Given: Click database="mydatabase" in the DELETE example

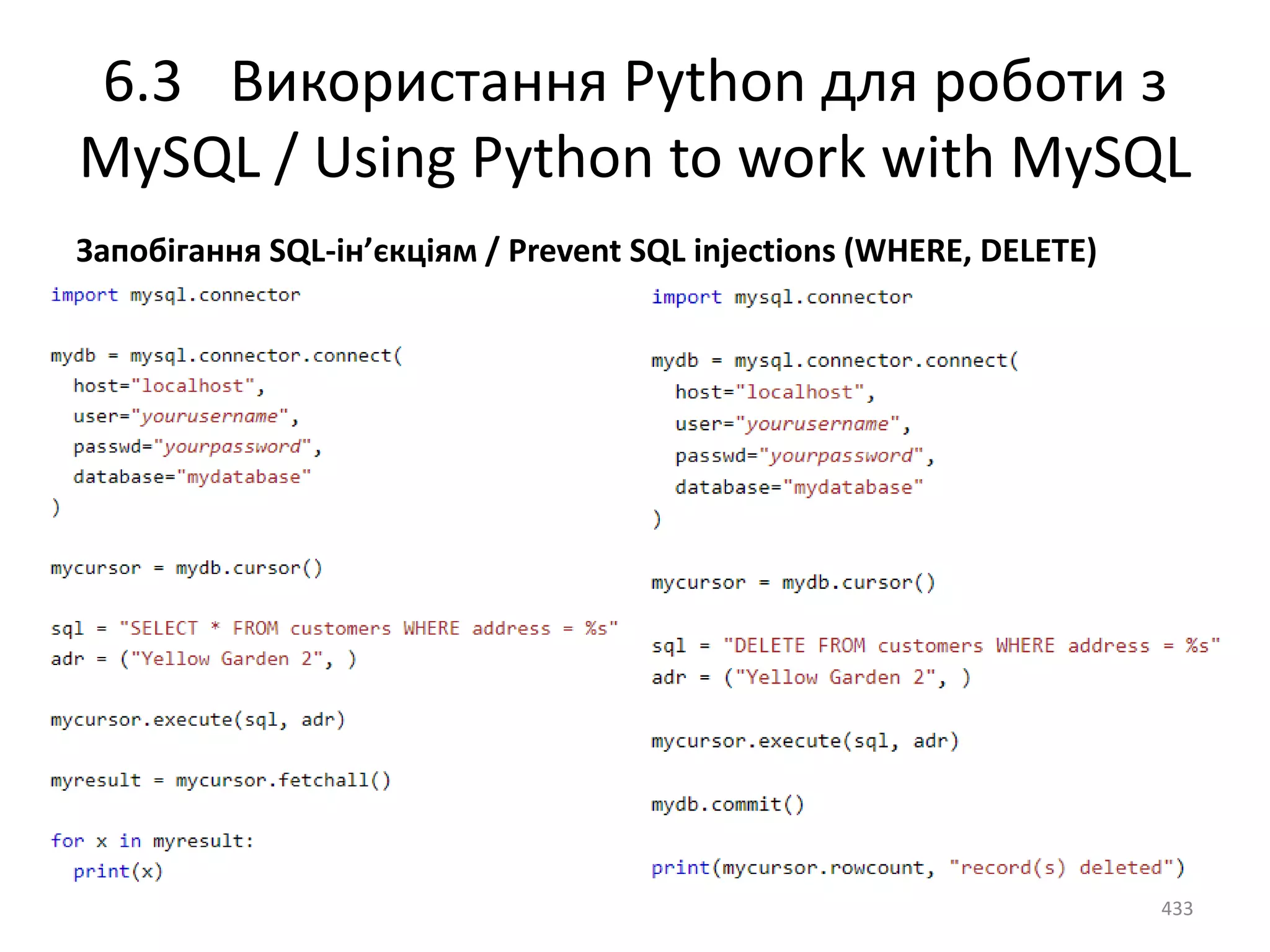Looking at the screenshot, I should click(x=799, y=488).
